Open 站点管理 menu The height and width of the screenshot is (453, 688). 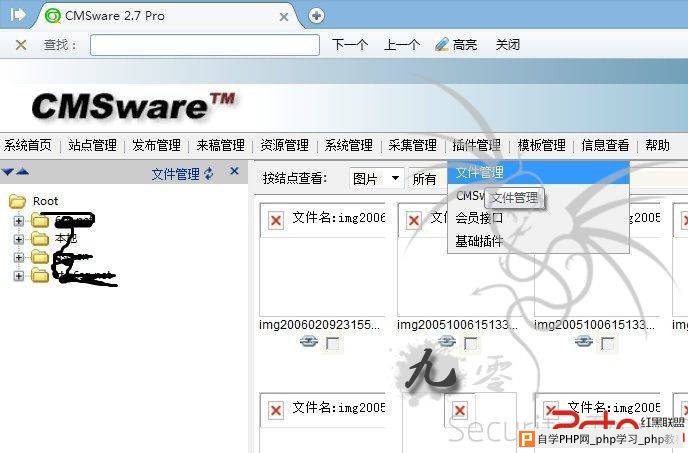point(93,145)
